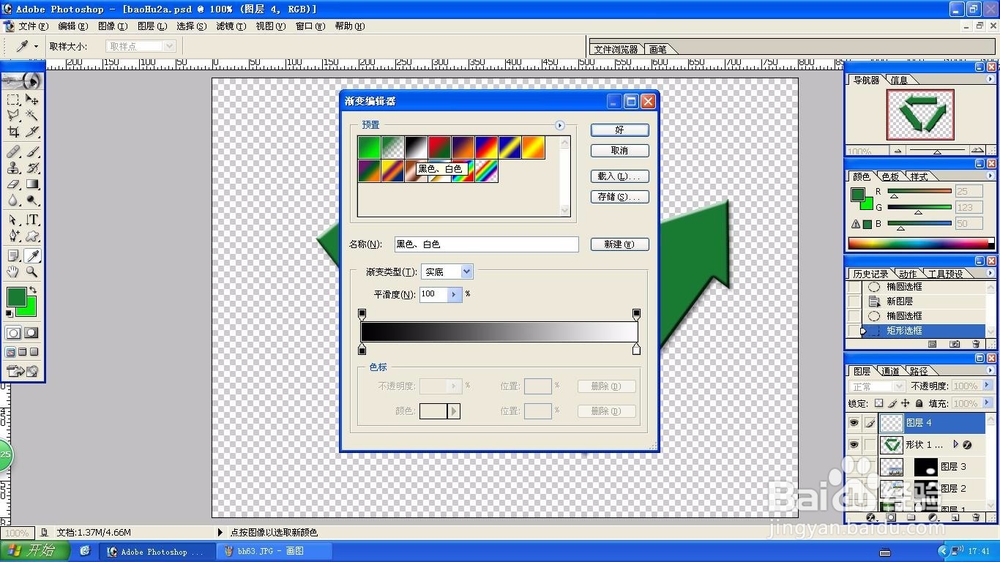Switch to Quick Mask mode
1000x562 pixels.
[x=31, y=333]
